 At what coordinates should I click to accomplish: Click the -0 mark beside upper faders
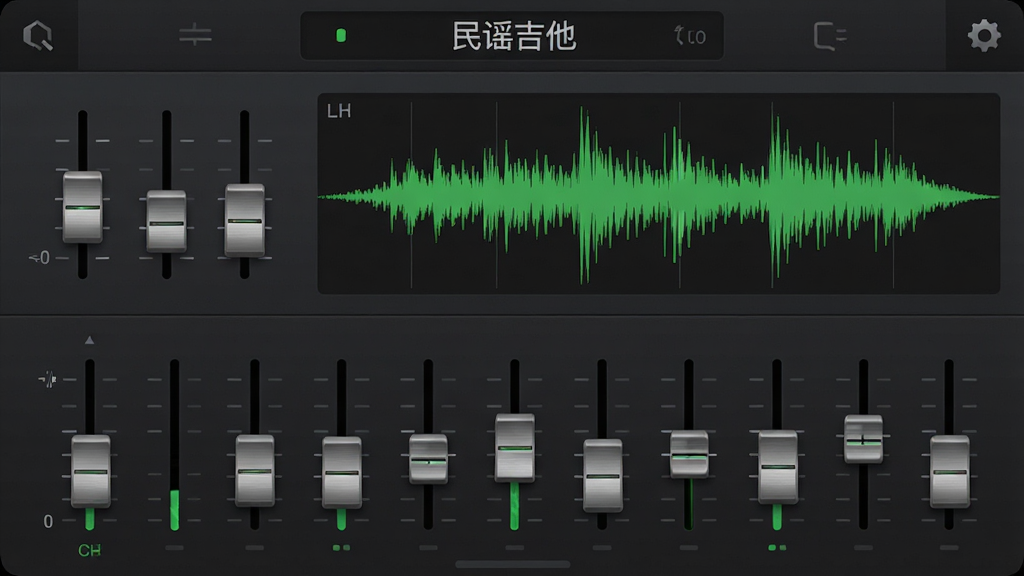point(39,258)
